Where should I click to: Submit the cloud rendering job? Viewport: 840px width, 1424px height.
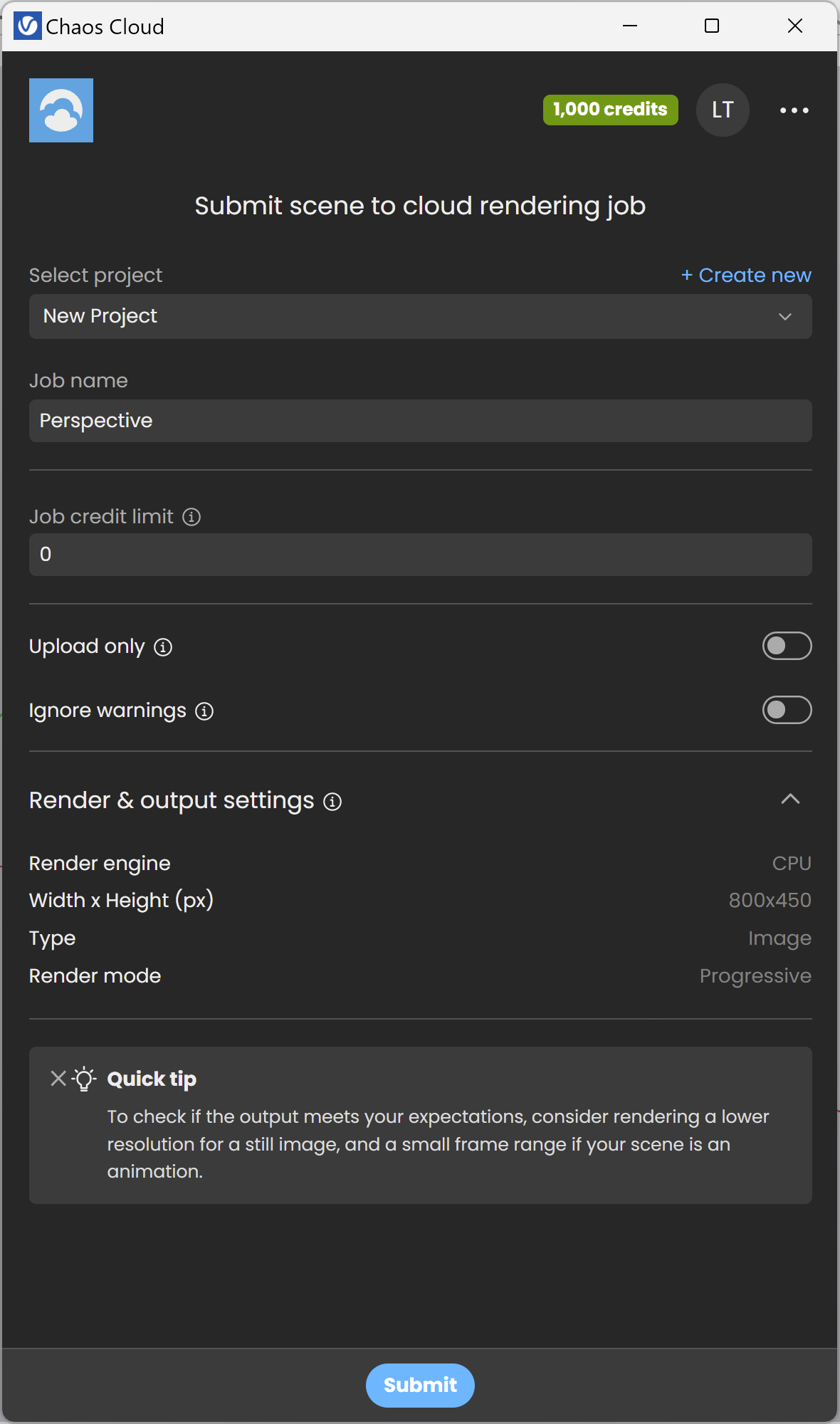420,1385
